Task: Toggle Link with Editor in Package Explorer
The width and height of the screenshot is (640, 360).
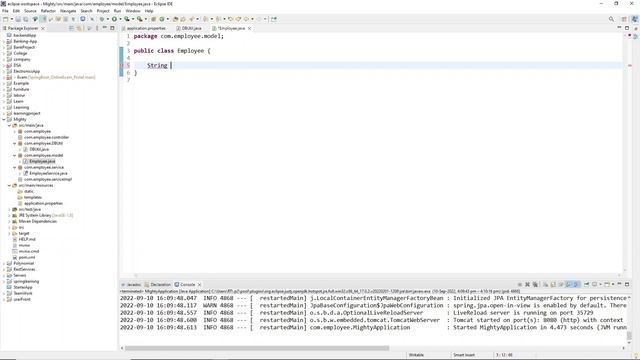Action: tap(79, 28)
